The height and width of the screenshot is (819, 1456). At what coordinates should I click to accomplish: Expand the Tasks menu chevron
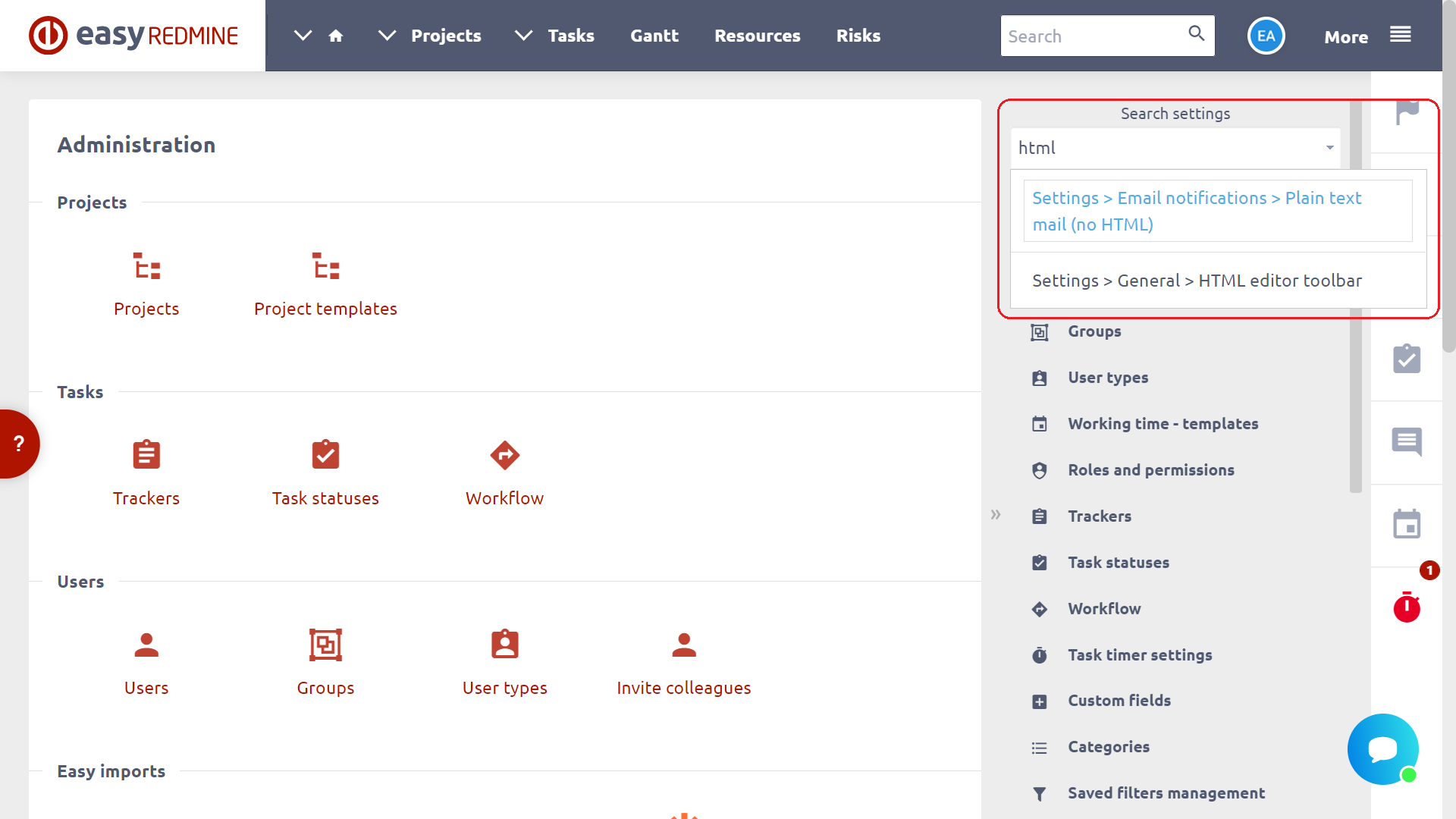point(523,36)
